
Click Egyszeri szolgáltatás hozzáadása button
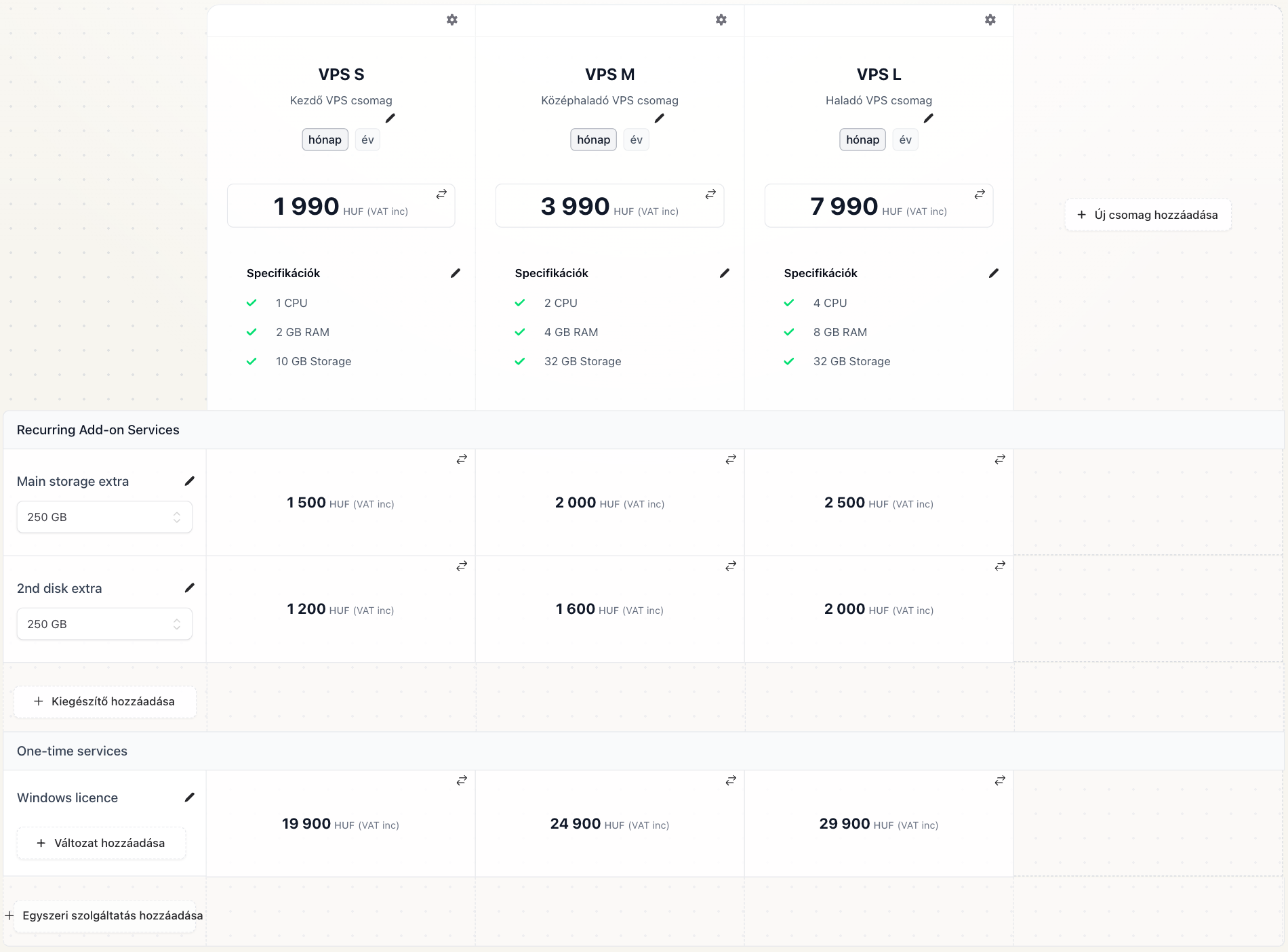(105, 915)
